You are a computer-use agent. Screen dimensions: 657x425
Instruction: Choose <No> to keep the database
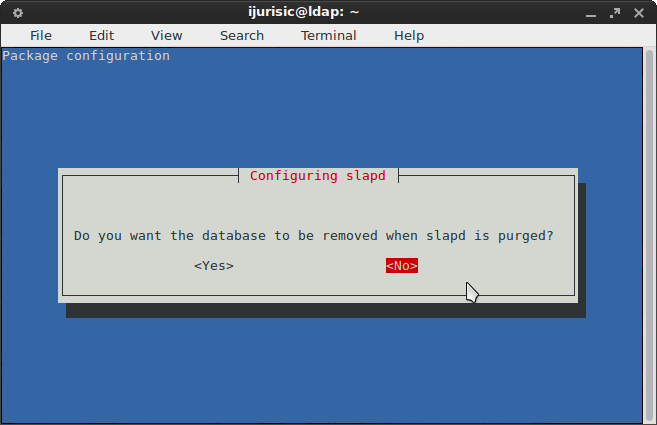[x=402, y=266]
